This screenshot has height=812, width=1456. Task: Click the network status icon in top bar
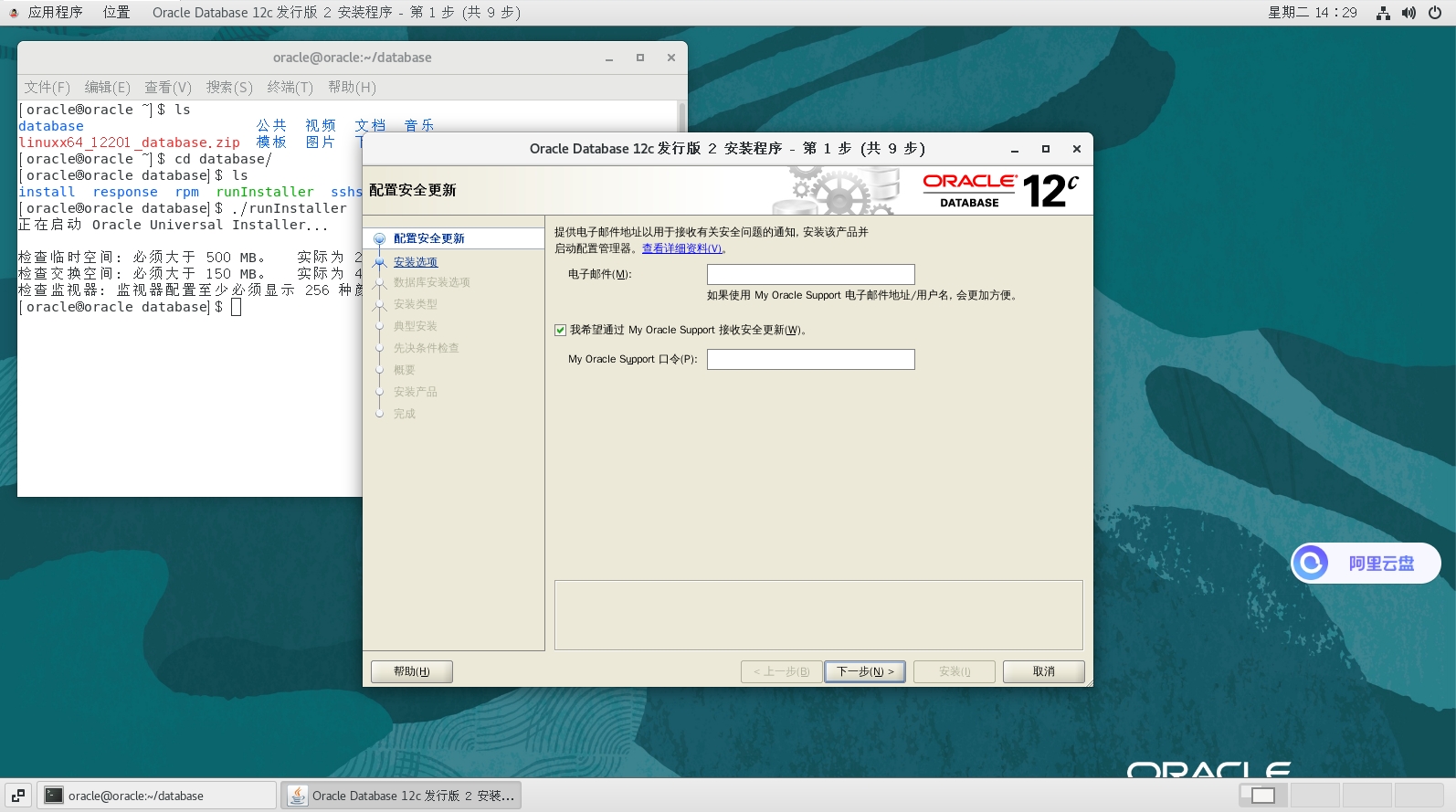[x=1383, y=13]
